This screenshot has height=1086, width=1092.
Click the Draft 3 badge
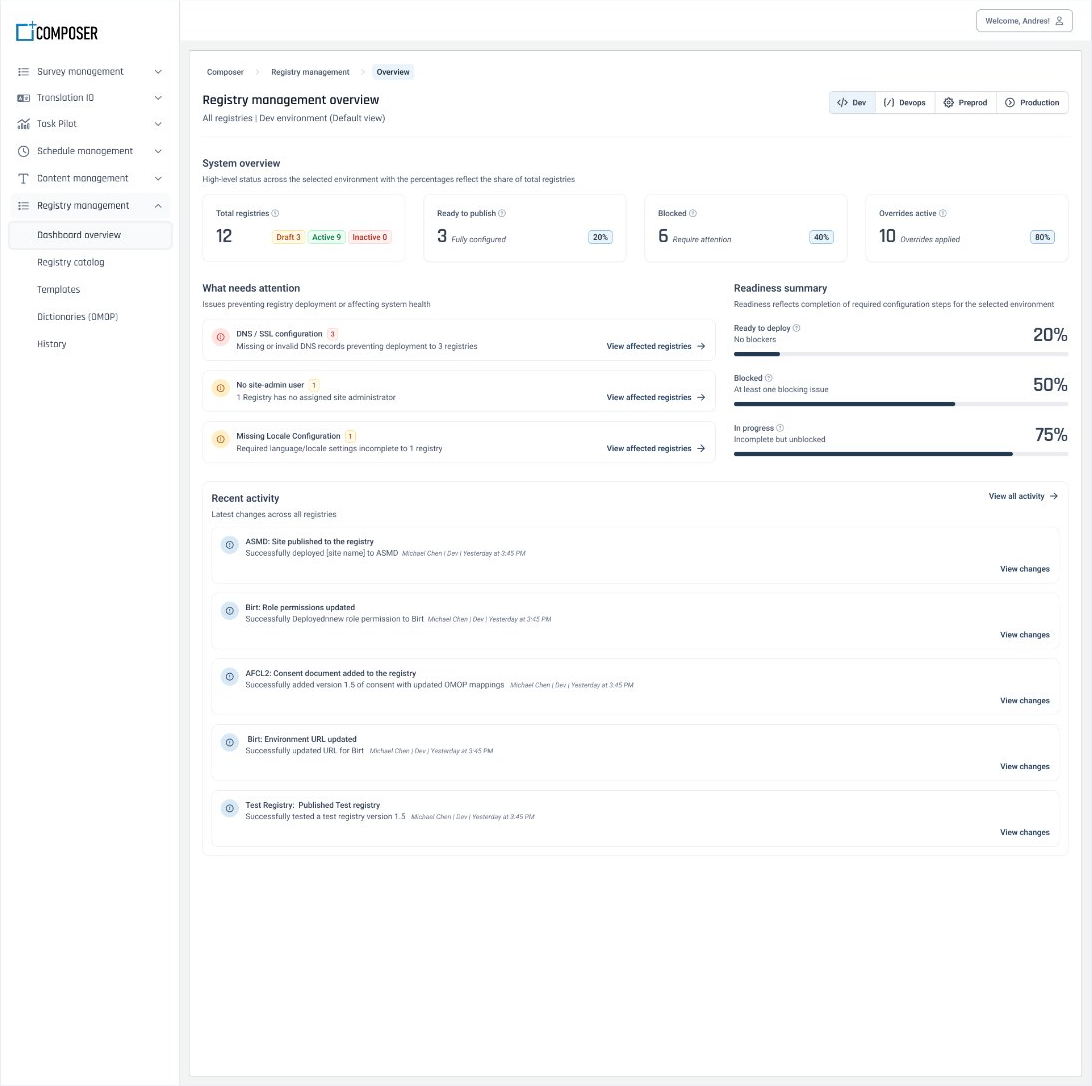coord(288,238)
